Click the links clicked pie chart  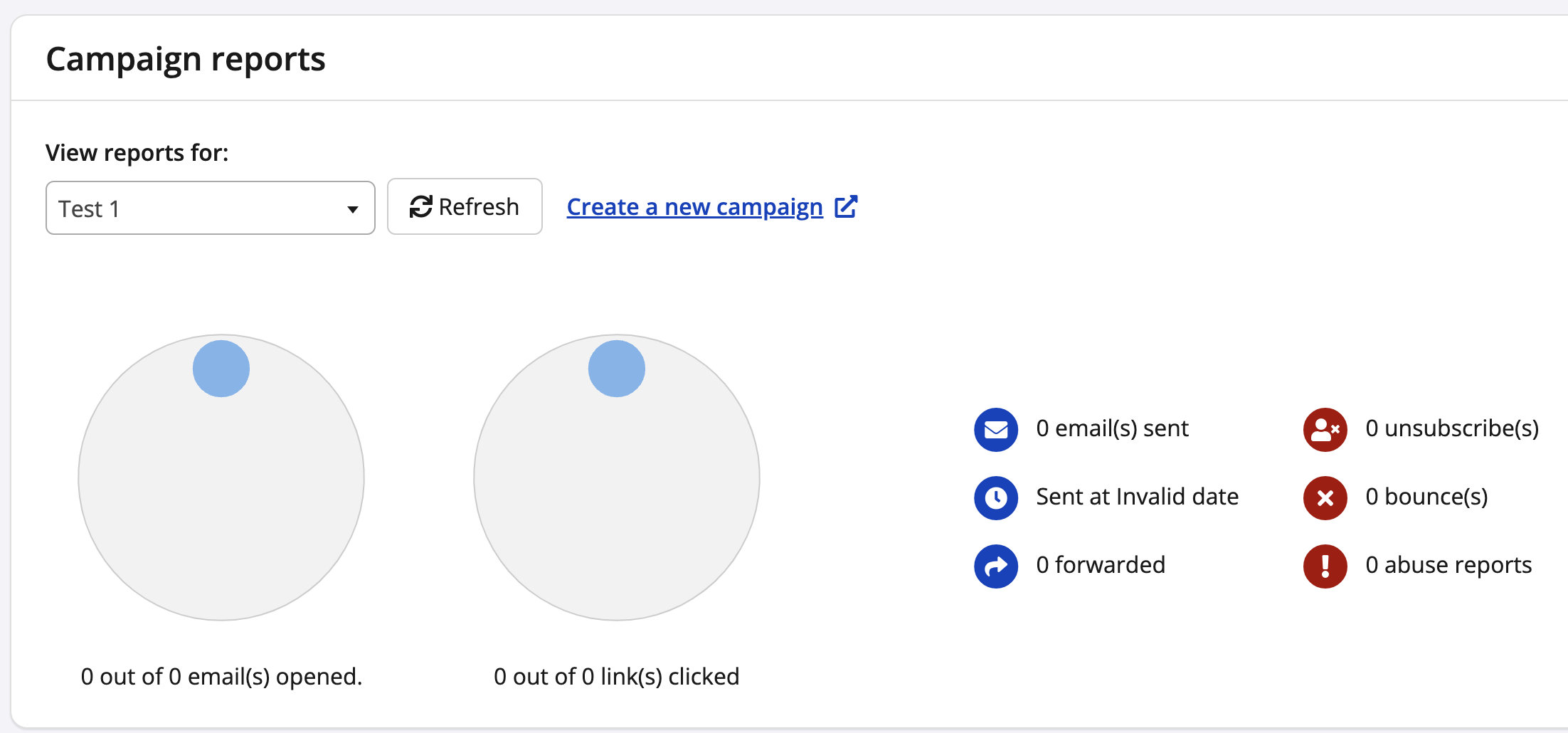click(x=617, y=498)
